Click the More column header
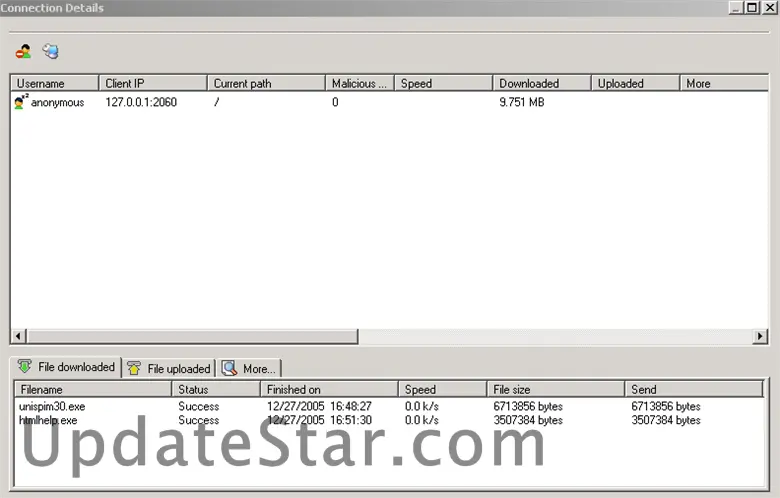The width and height of the screenshot is (780, 498). (x=724, y=84)
